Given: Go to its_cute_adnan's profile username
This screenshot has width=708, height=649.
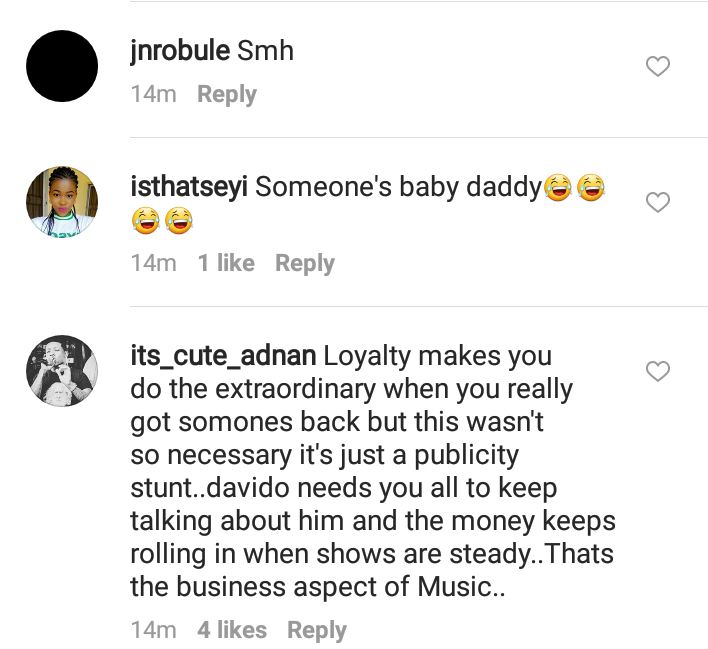Looking at the screenshot, I should 223,356.
